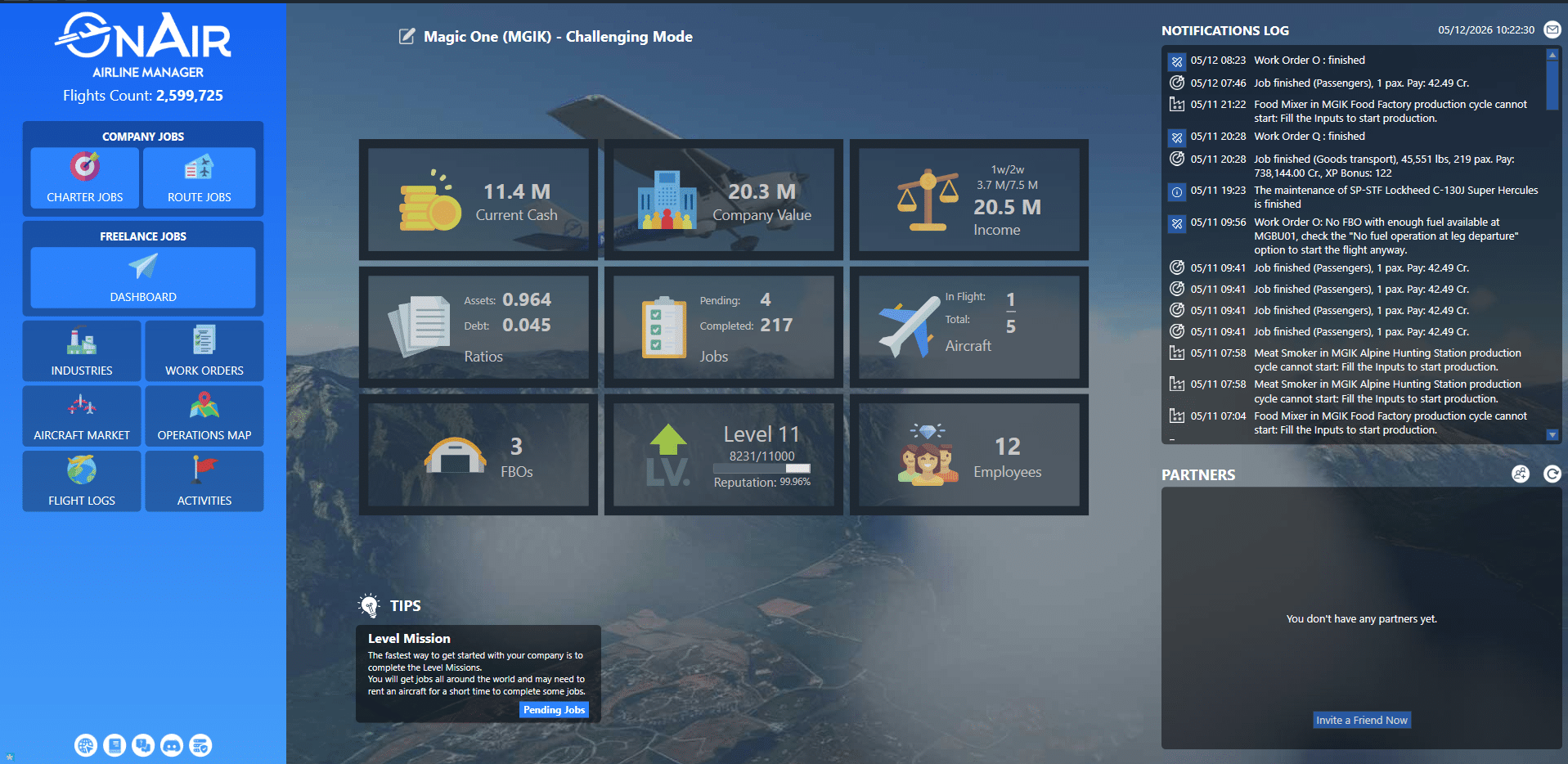Open the Employees tile

pos(969,455)
